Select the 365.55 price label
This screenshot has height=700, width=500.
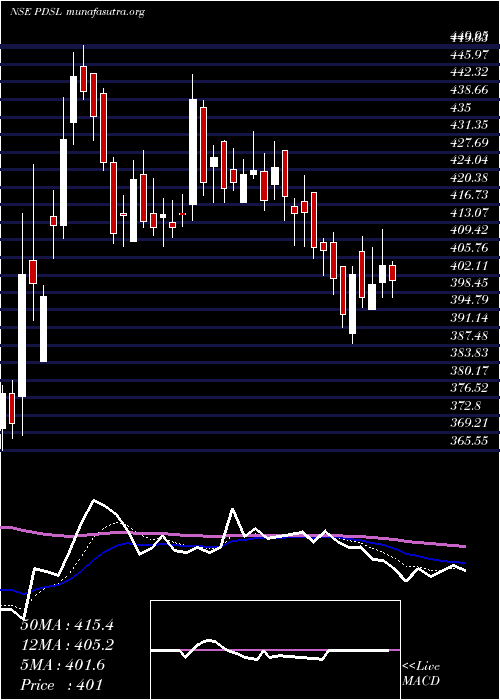tap(471, 440)
